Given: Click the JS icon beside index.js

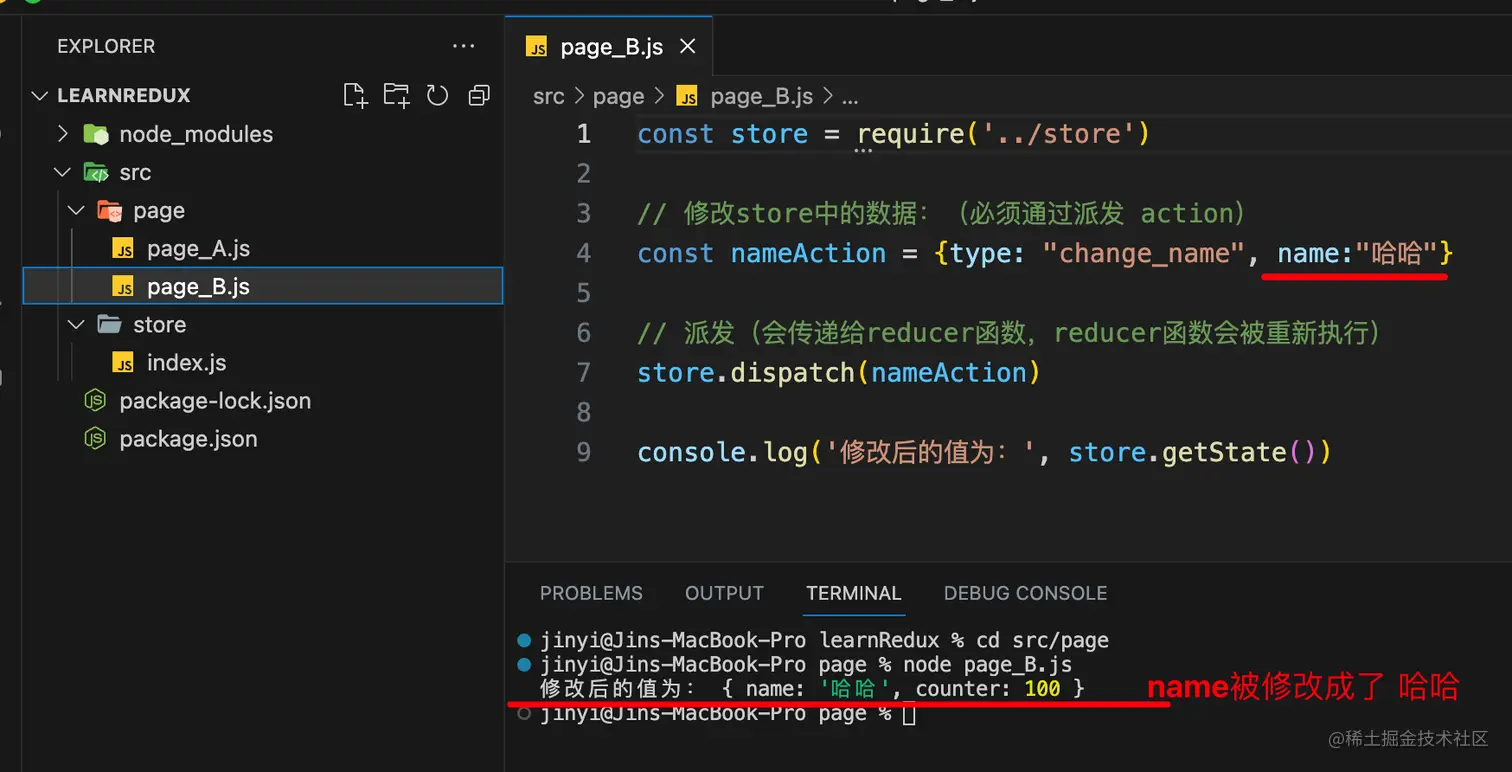Looking at the screenshot, I should point(123,363).
